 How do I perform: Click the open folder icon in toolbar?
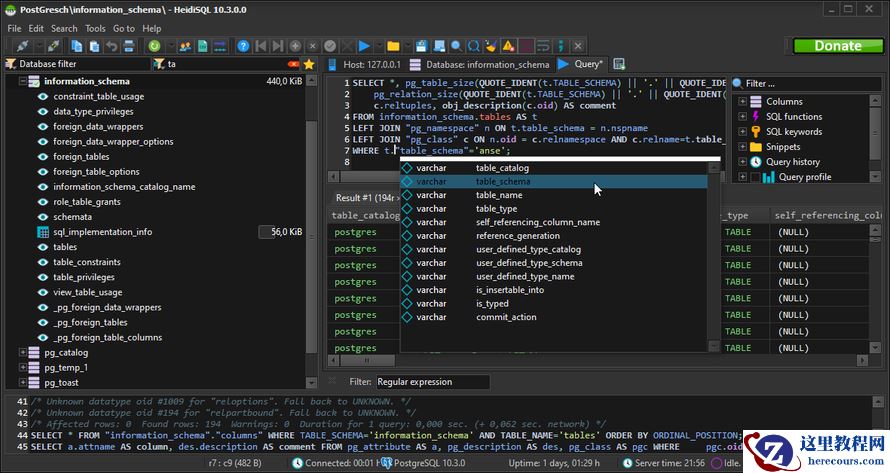pyautogui.click(x=393, y=46)
